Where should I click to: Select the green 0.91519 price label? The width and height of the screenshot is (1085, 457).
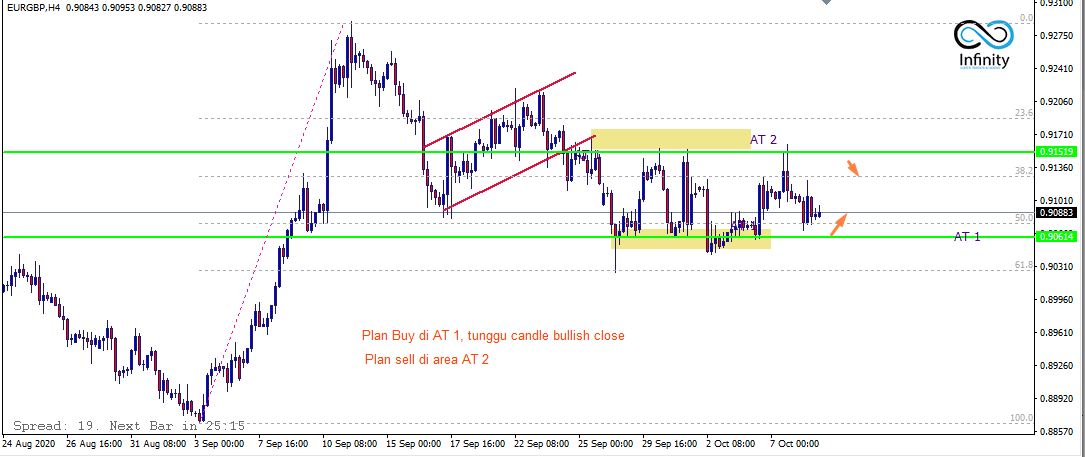[x=1055, y=152]
